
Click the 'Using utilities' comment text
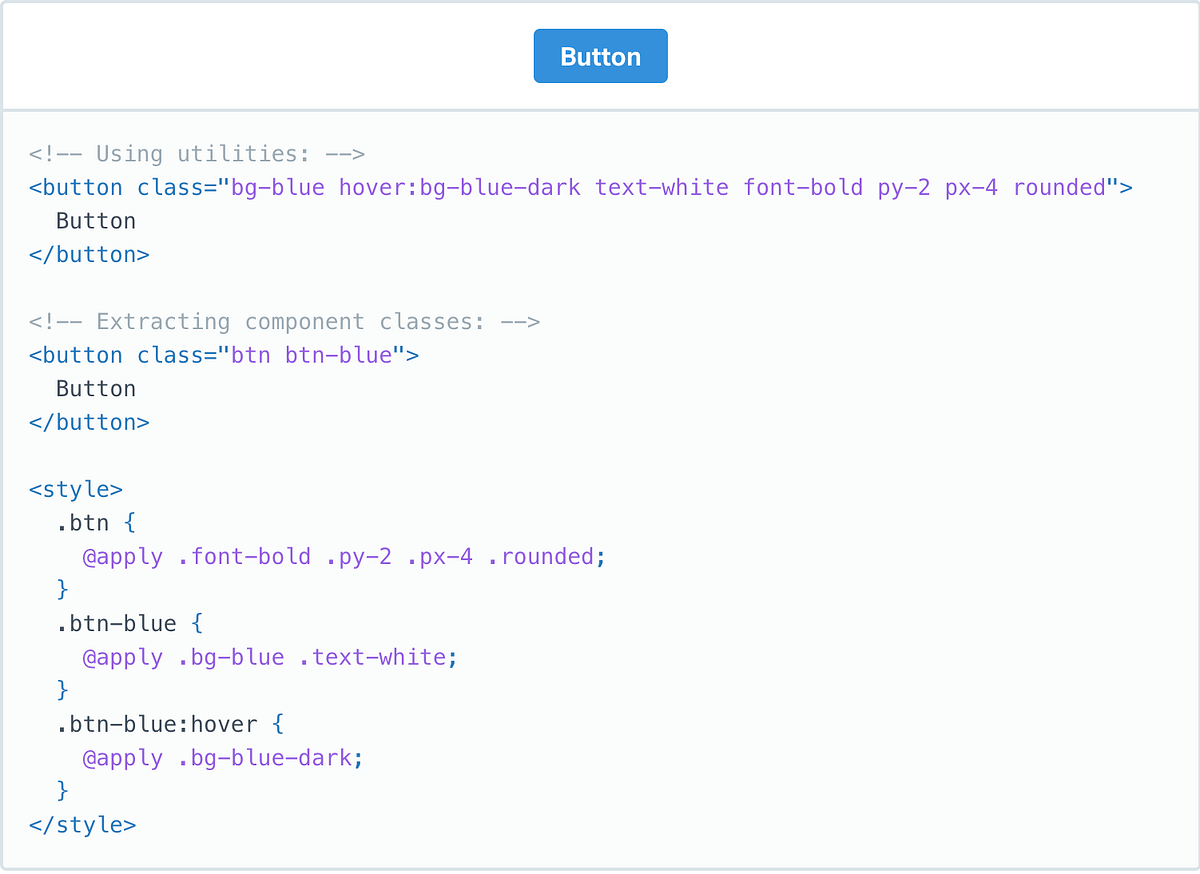(x=196, y=153)
